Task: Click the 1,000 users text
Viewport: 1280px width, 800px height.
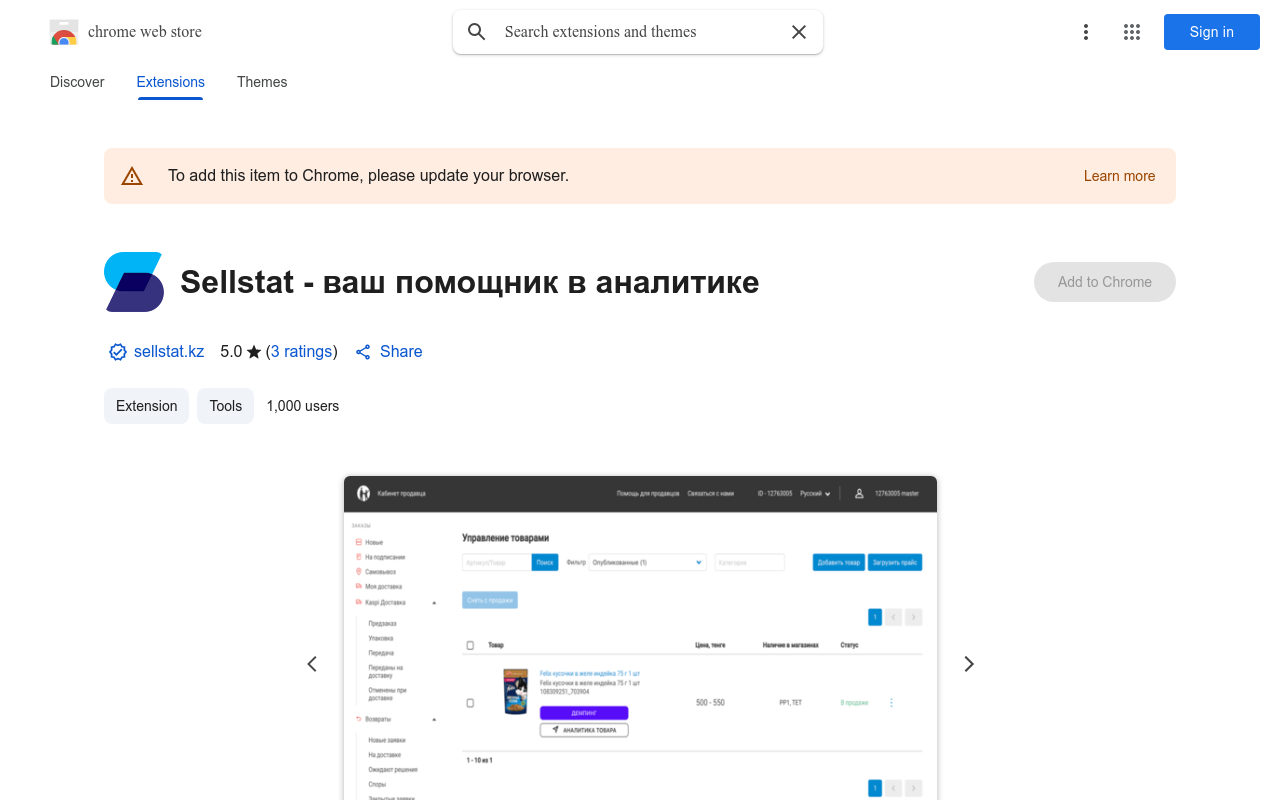Action: [x=303, y=406]
